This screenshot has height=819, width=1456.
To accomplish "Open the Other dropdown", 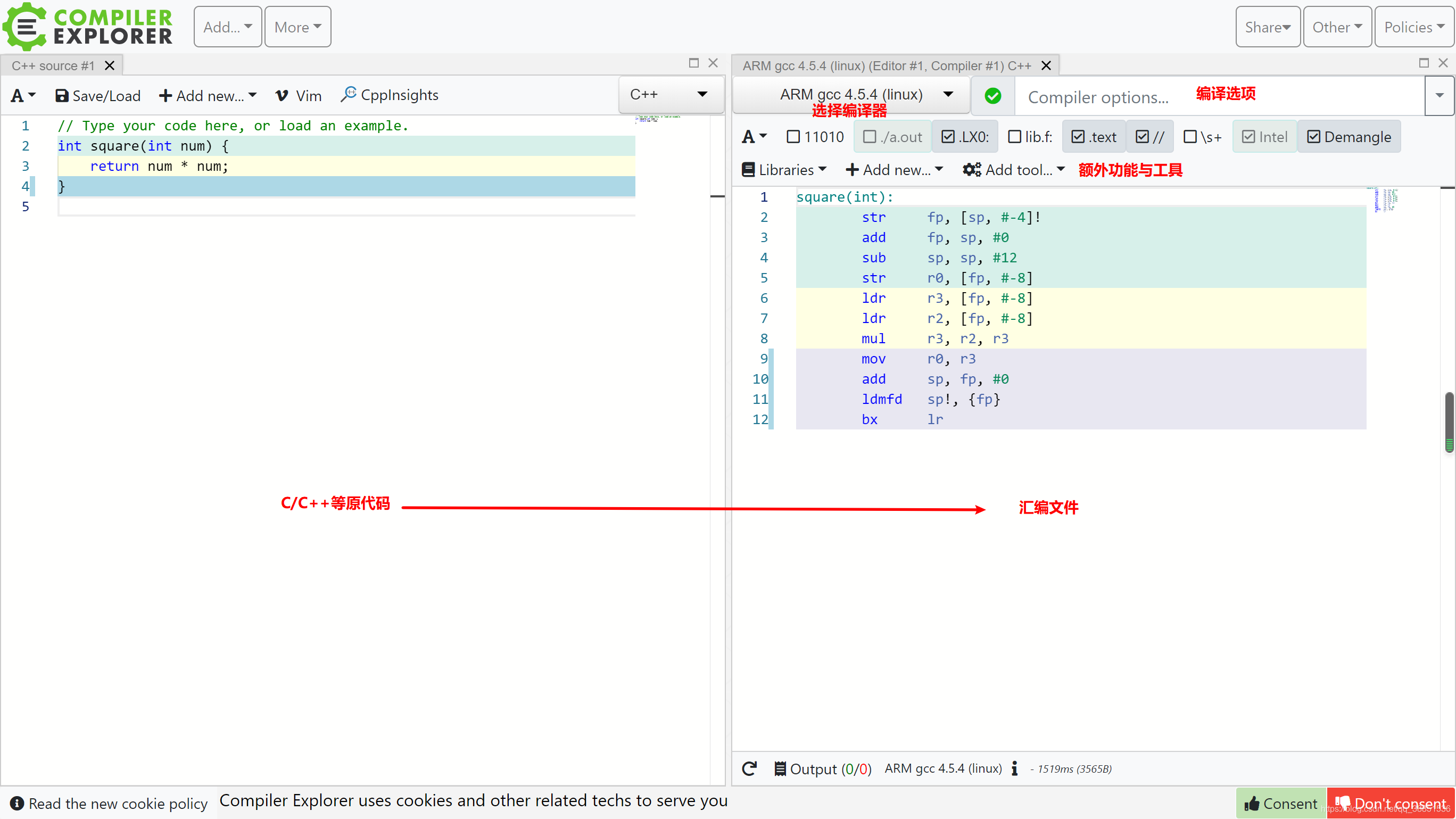I will [1337, 27].
